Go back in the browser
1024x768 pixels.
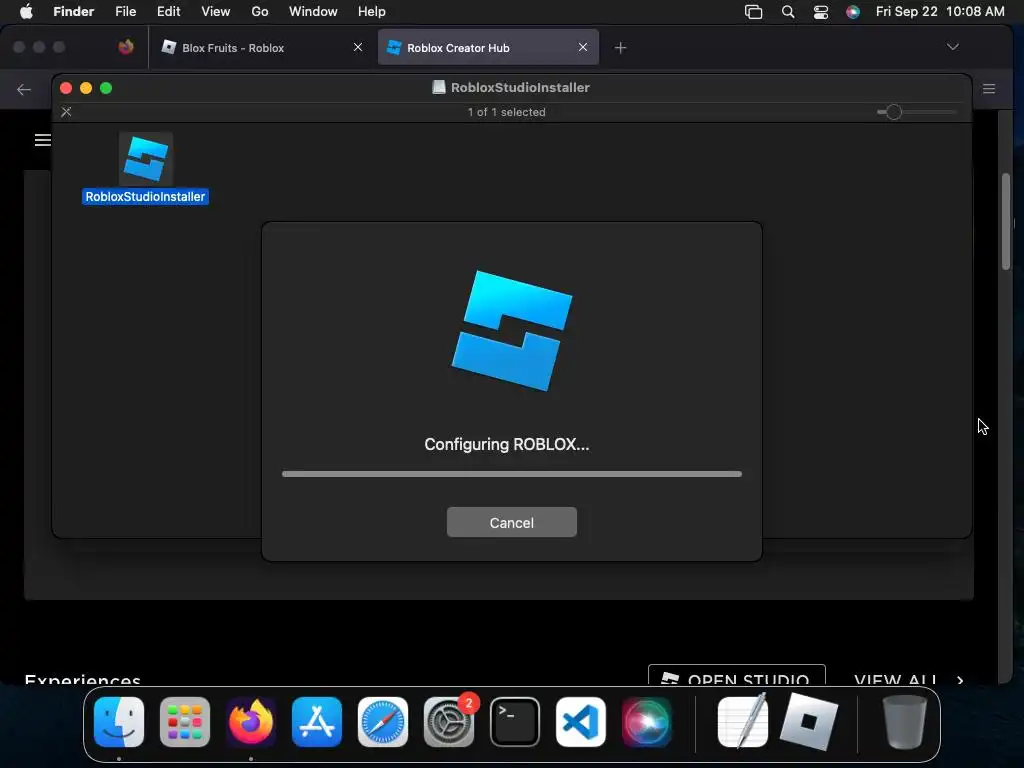point(24,89)
